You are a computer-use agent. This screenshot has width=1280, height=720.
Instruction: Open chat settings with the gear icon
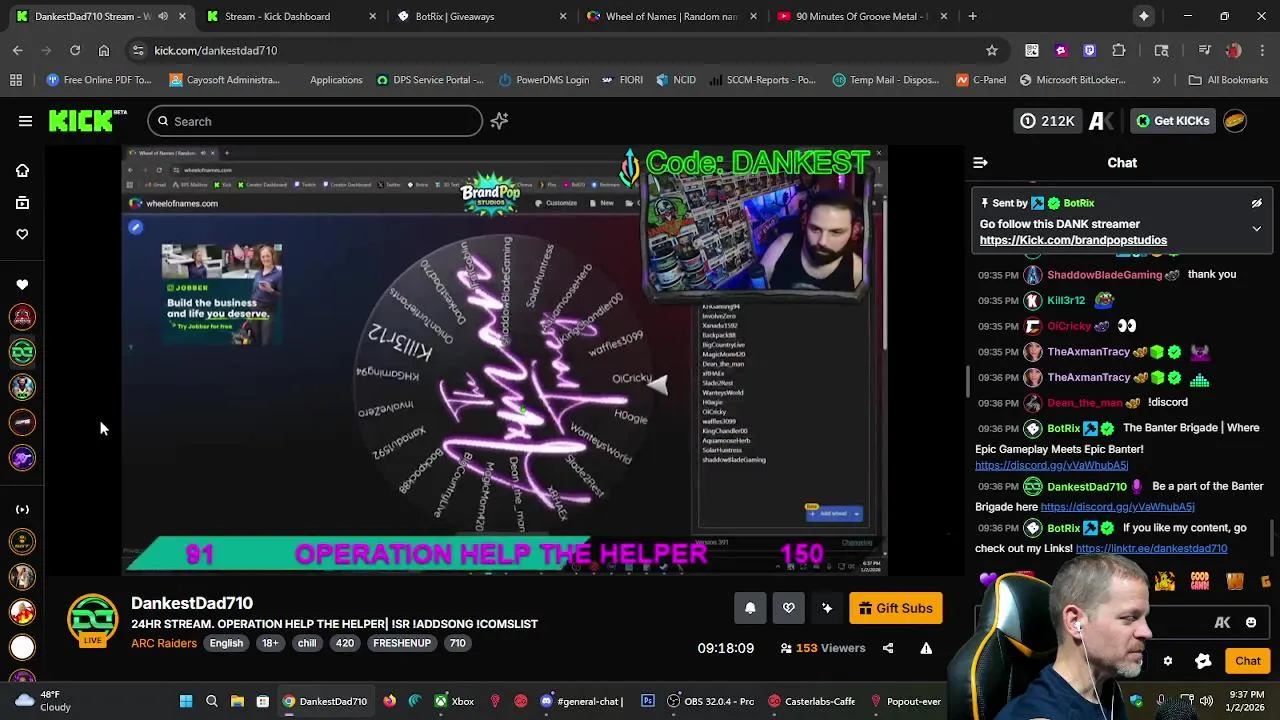1167,661
